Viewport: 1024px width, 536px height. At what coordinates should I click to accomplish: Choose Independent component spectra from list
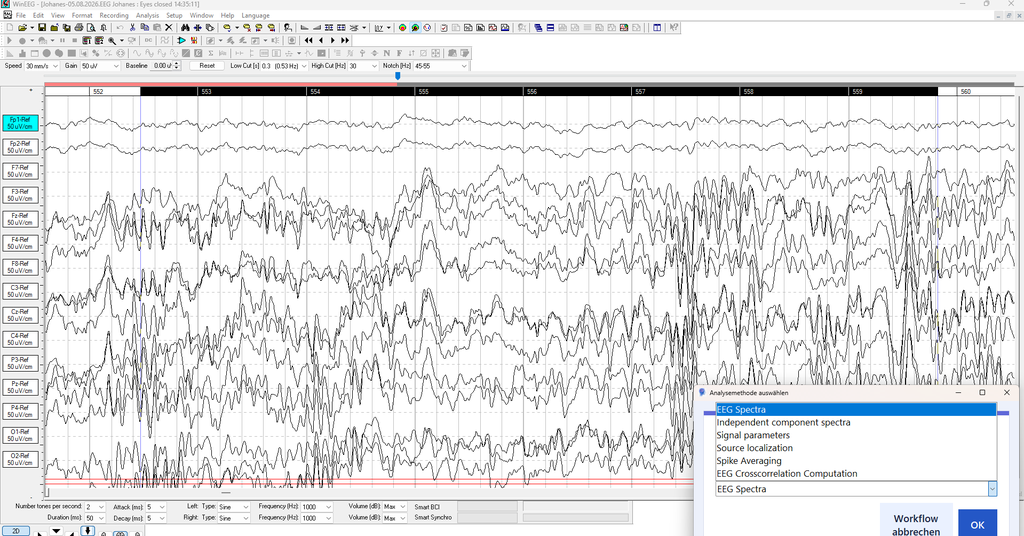click(x=783, y=422)
